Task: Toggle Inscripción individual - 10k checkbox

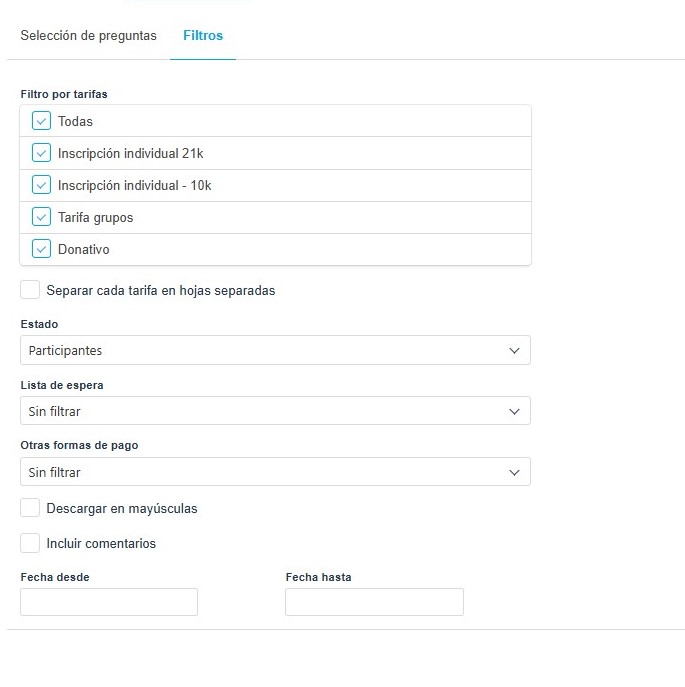Action: (41, 185)
